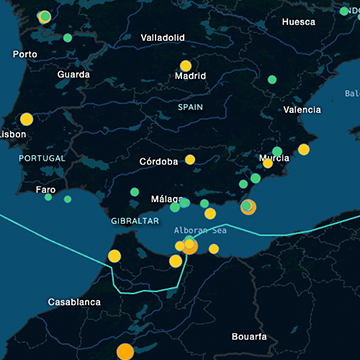Select the GIBRALTAR label
This screenshot has width=360, height=360.
(135, 221)
